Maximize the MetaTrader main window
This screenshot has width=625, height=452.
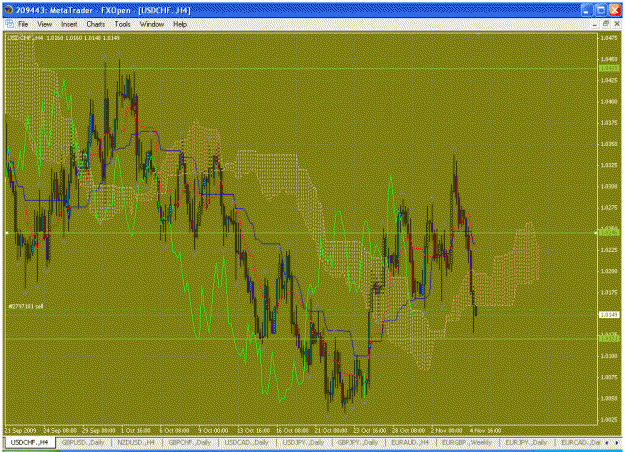click(601, 10)
